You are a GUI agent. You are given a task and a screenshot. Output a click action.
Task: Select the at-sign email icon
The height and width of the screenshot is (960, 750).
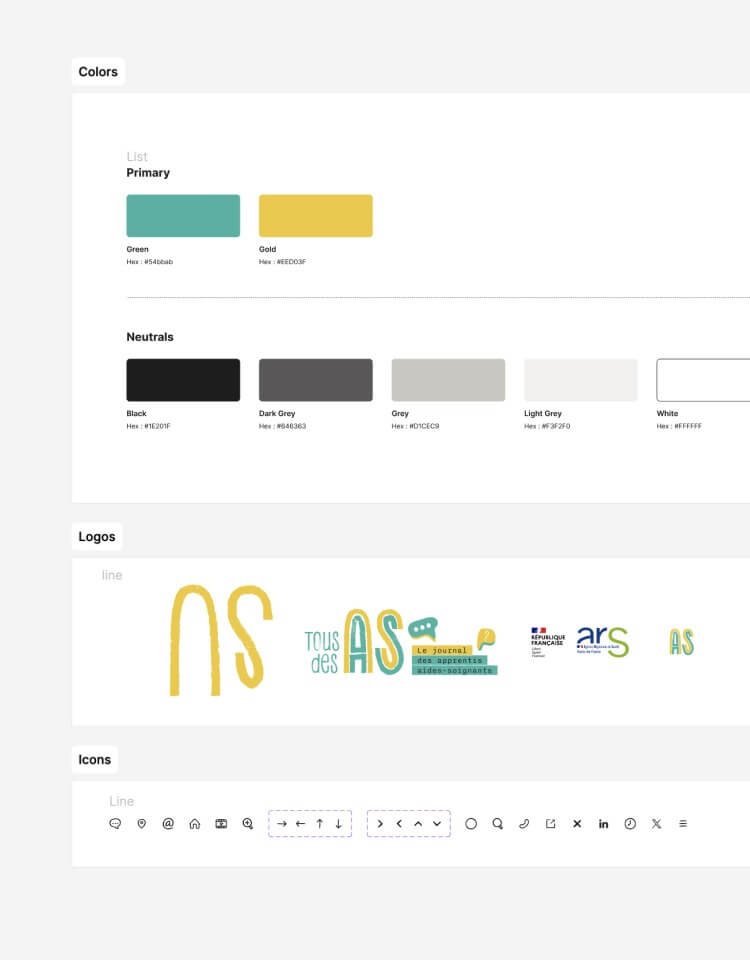[x=168, y=823]
